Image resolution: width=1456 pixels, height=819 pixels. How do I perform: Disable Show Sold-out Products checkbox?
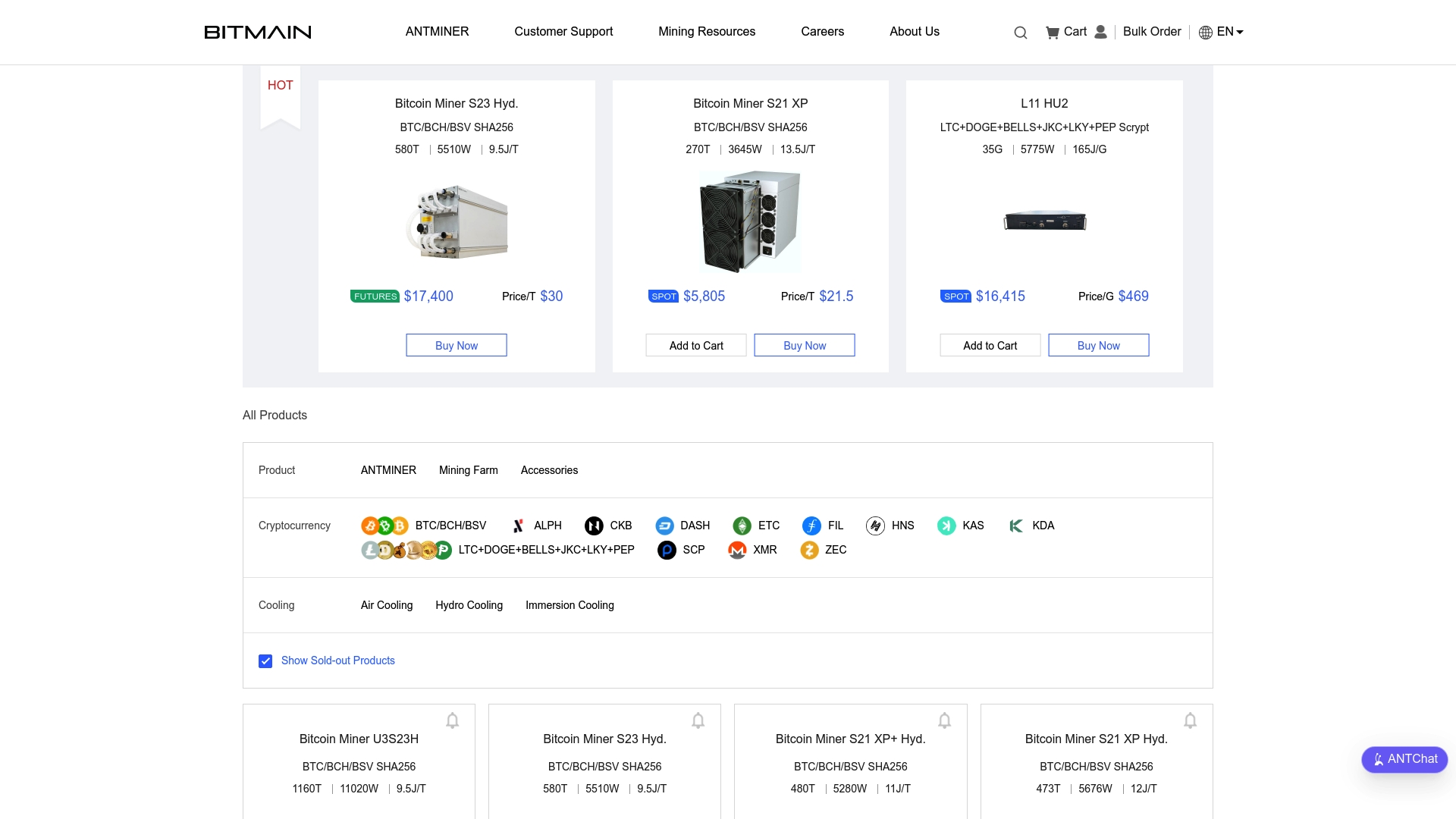tap(265, 661)
